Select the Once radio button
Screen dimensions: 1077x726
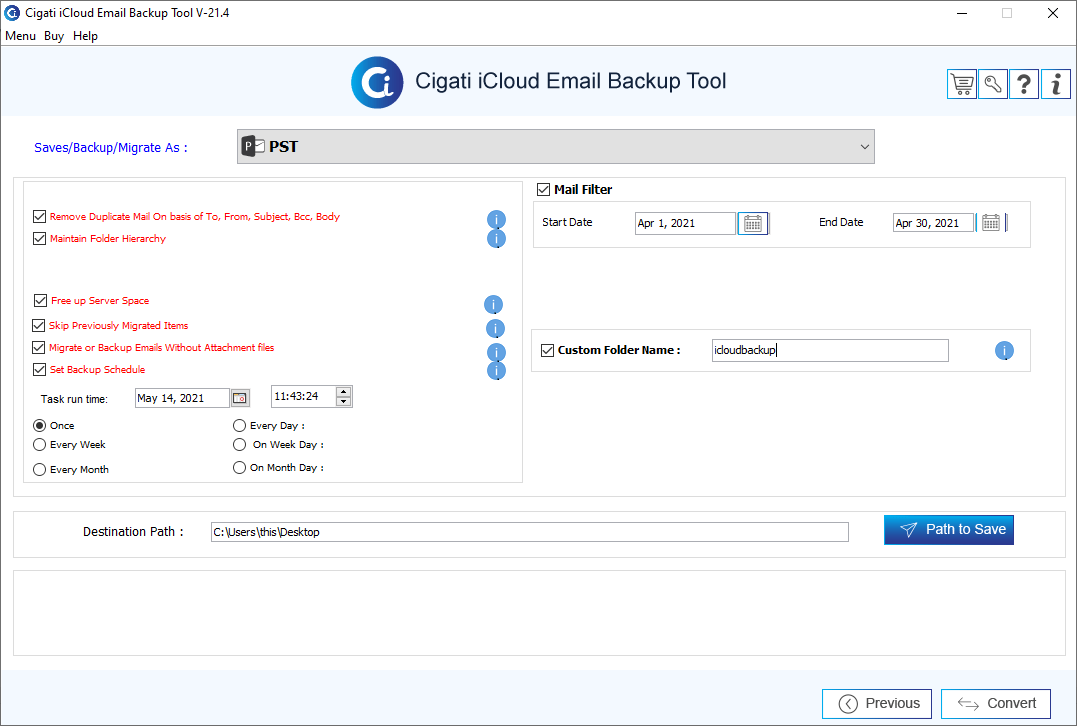[40, 426]
